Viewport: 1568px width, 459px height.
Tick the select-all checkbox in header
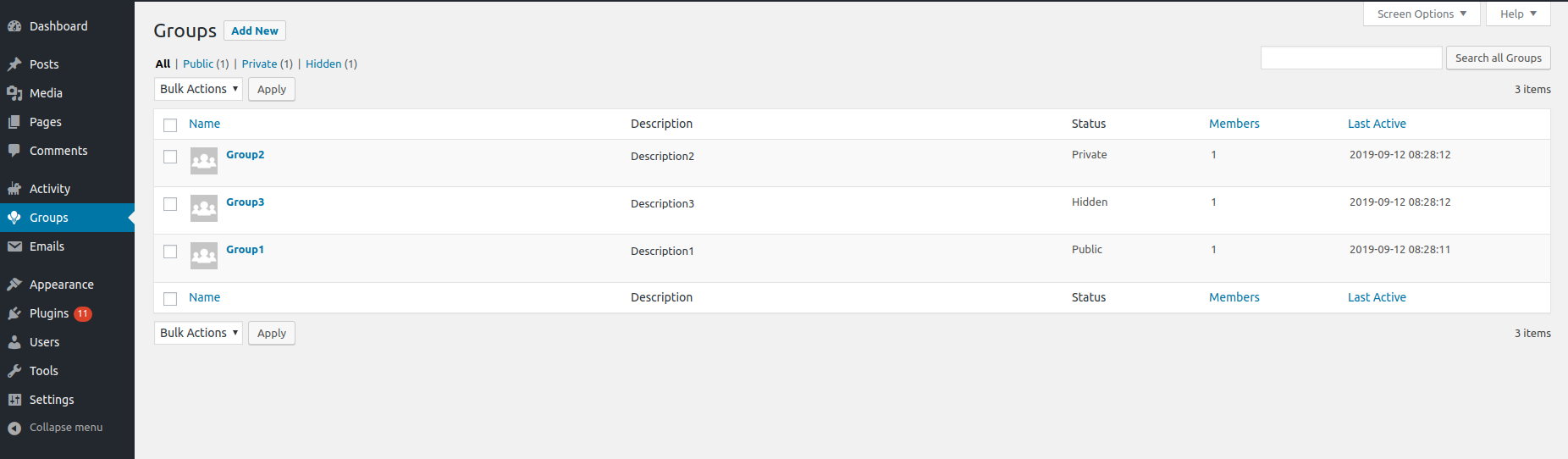pyautogui.click(x=170, y=125)
